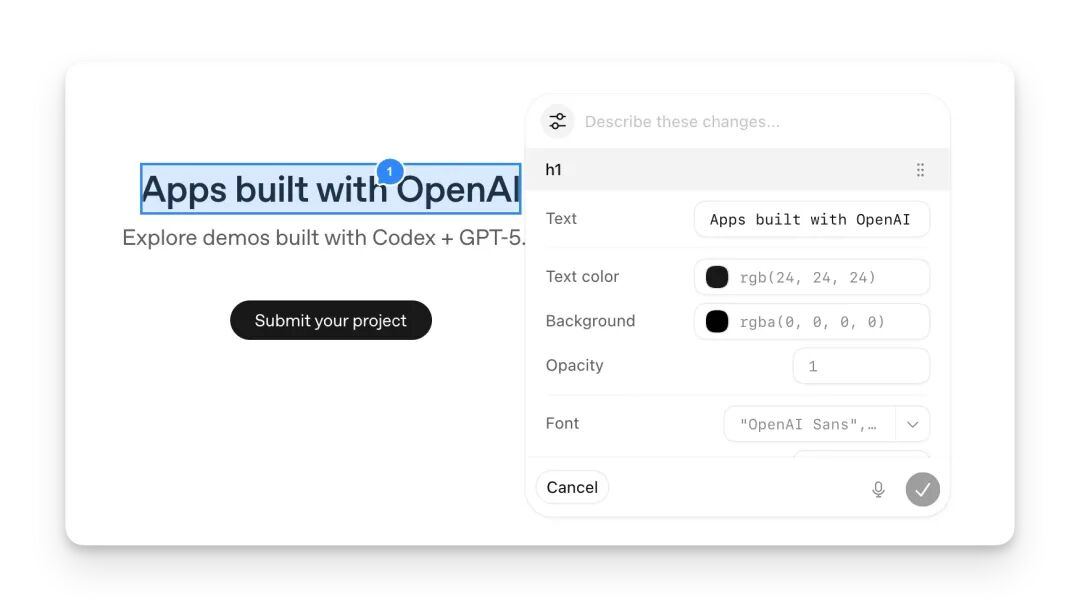
Task: Click the Explore demos built with Codex subtitle
Action: [324, 238]
